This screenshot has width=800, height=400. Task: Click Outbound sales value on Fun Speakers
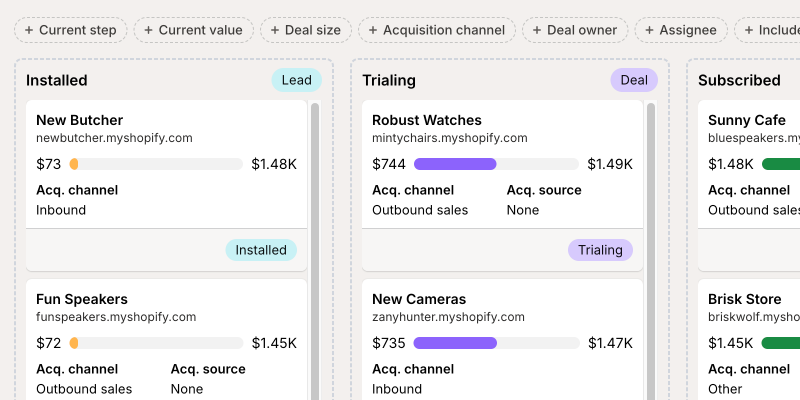(x=84, y=389)
